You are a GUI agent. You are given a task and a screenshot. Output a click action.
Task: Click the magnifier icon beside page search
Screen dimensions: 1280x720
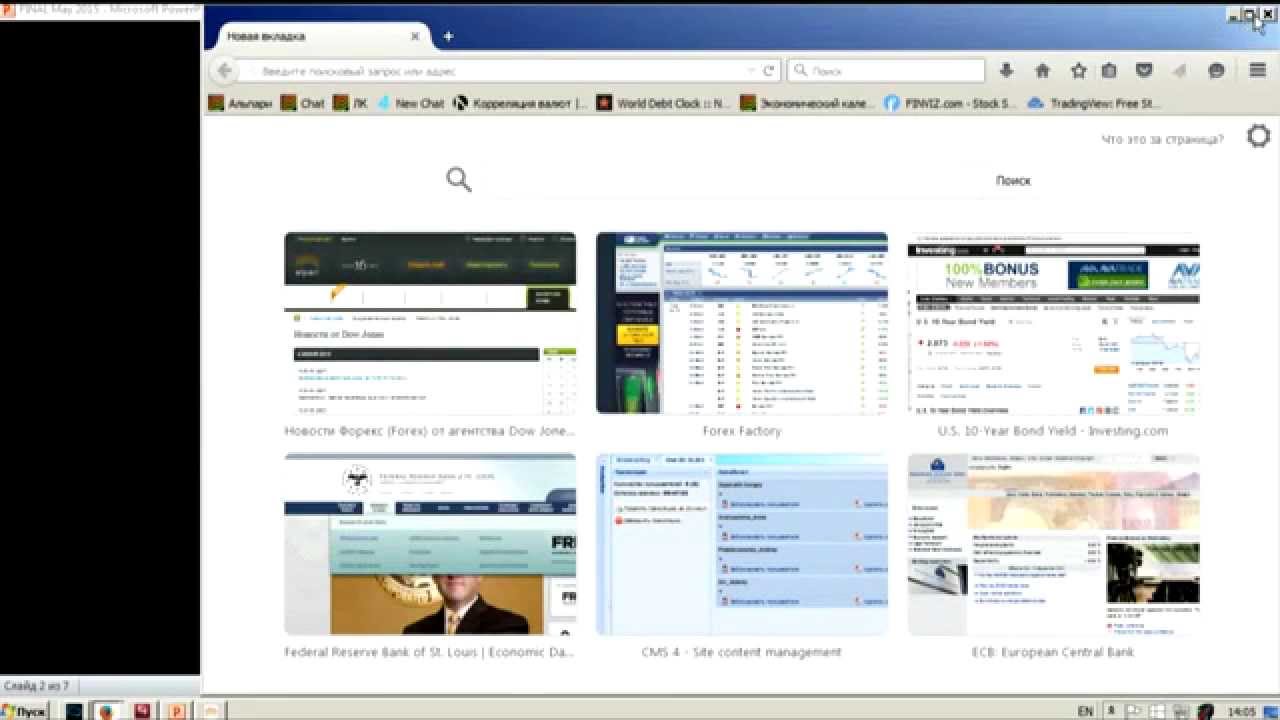coord(459,180)
